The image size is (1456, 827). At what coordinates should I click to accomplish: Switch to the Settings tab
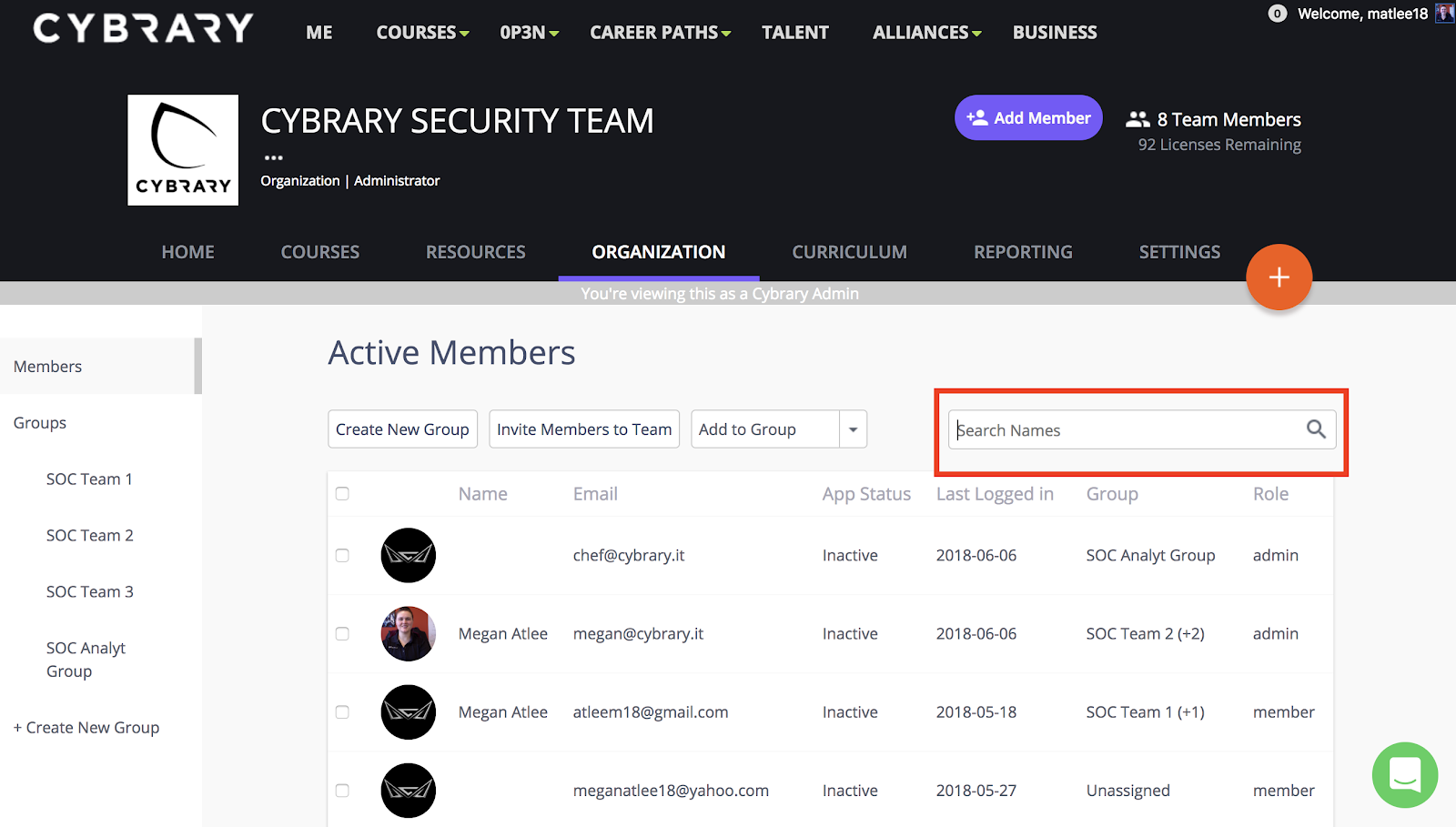coord(1179,252)
